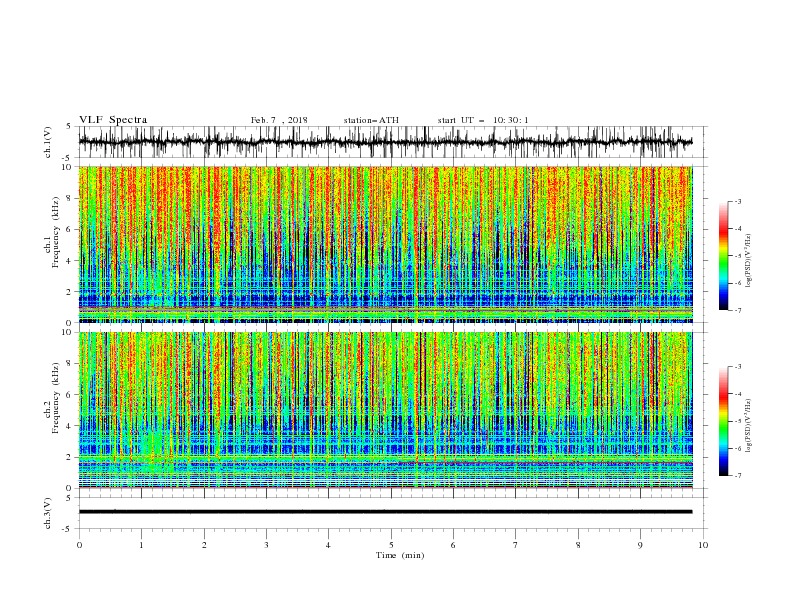Click the "2" tick on the time axis
792x612 pixels.
pyautogui.click(x=204, y=545)
